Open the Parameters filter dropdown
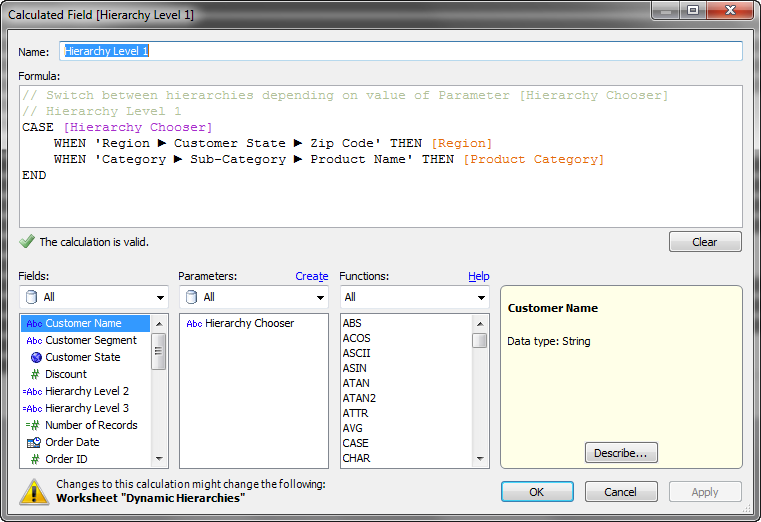 pyautogui.click(x=254, y=297)
